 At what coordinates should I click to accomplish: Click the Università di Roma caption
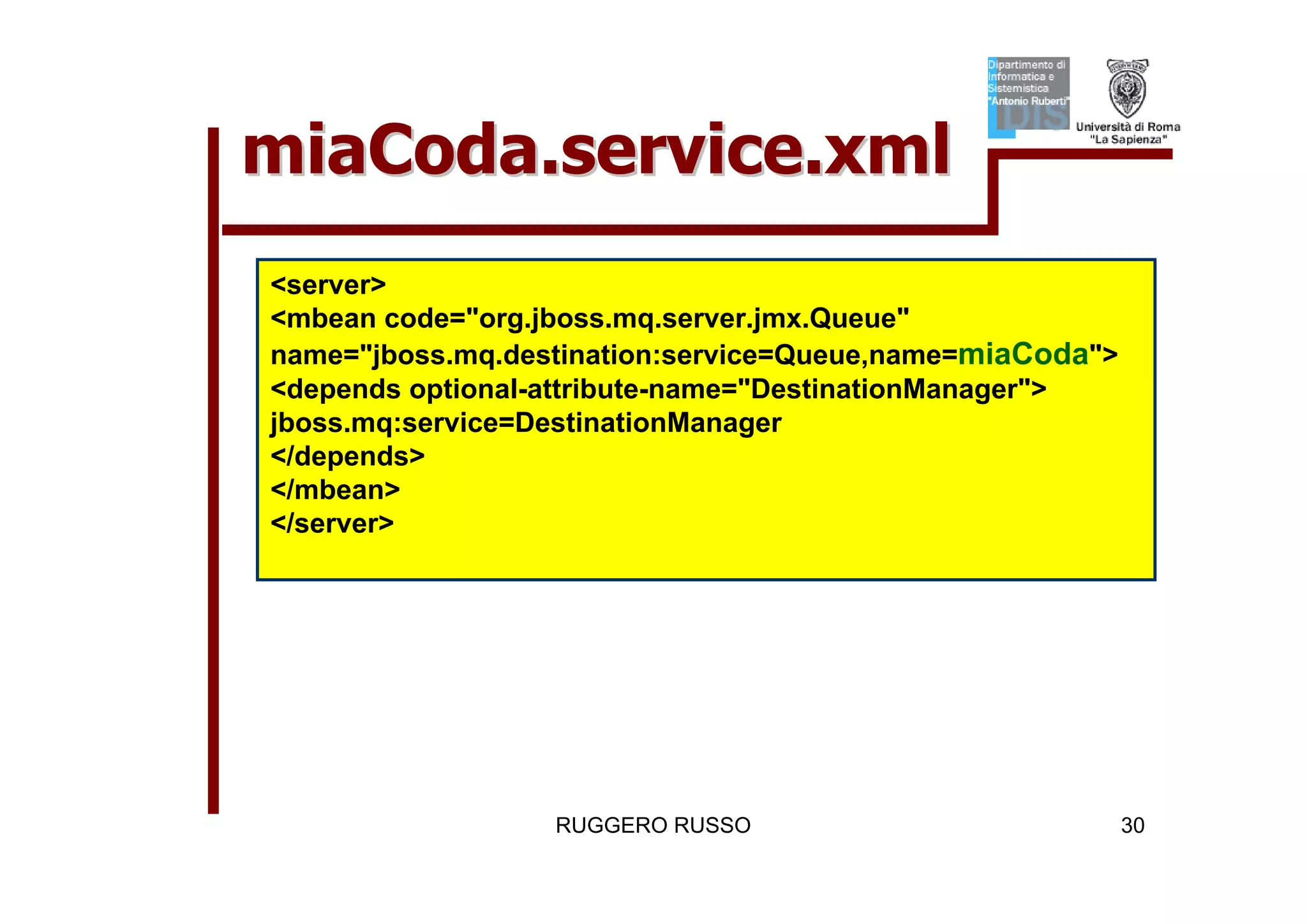point(1128,127)
